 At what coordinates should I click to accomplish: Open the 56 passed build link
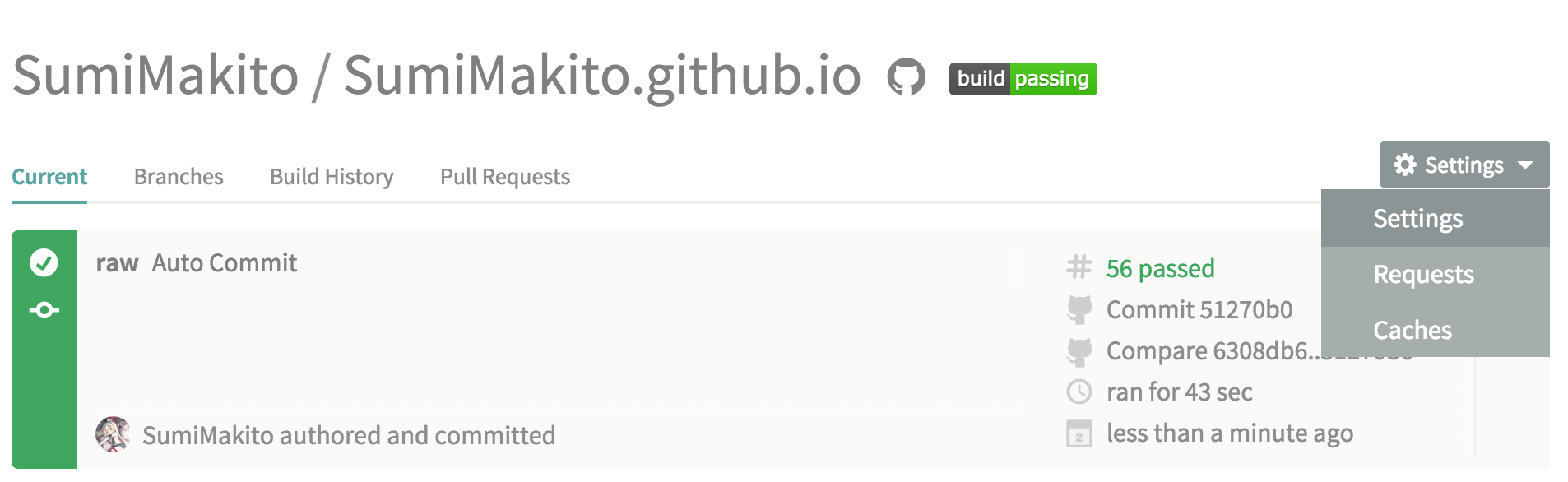[1160, 269]
